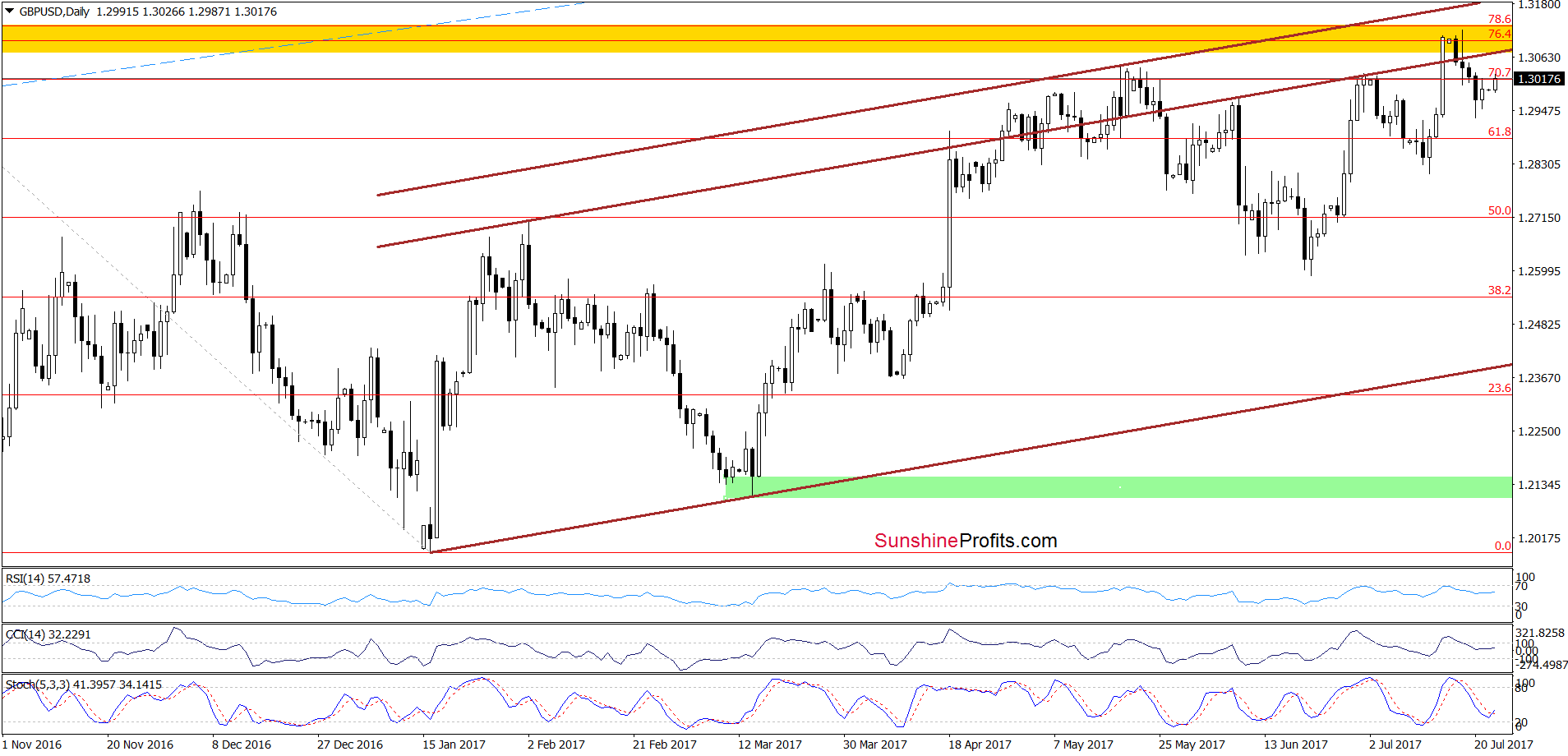Click the 76.4 Fibonacci level label
1568x756 pixels.
pos(1500,34)
